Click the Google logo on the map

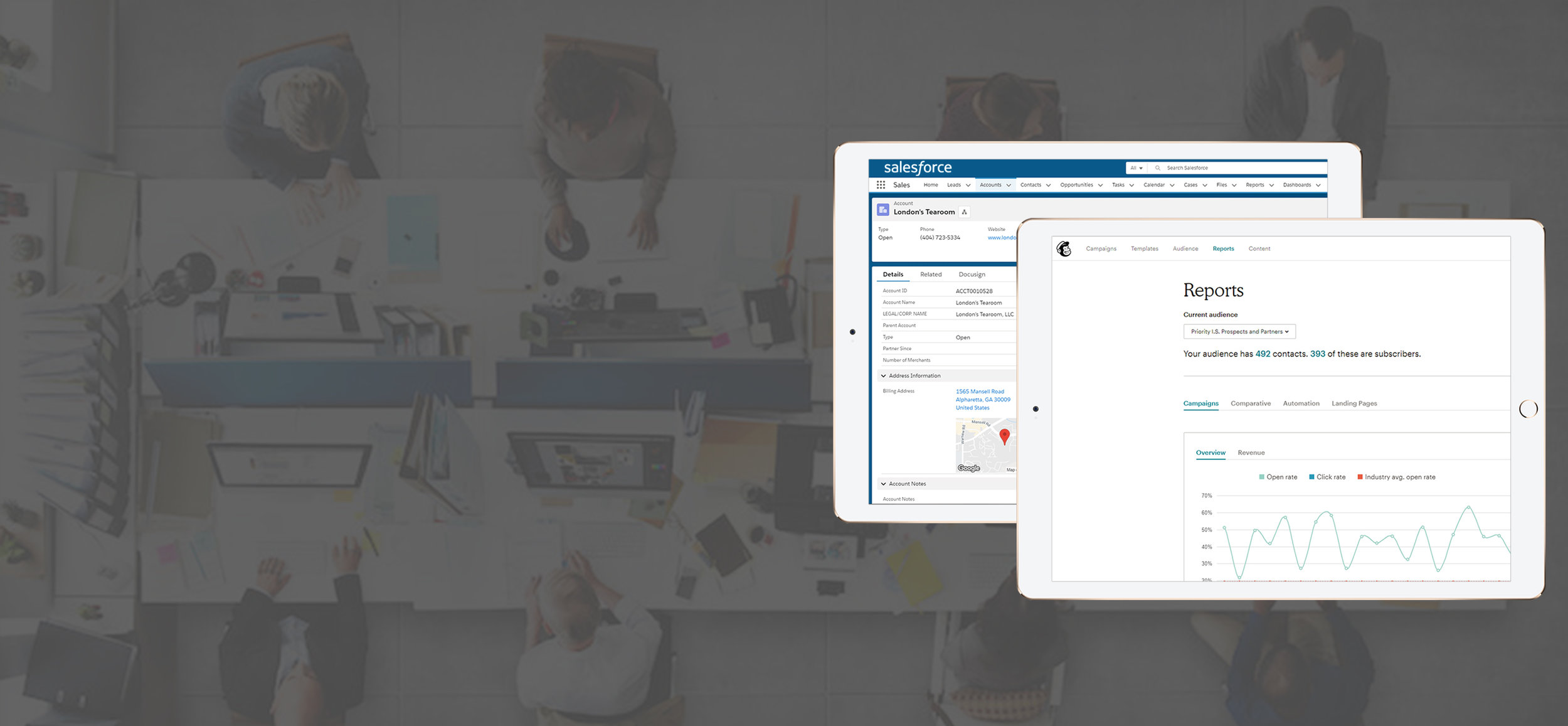point(969,468)
